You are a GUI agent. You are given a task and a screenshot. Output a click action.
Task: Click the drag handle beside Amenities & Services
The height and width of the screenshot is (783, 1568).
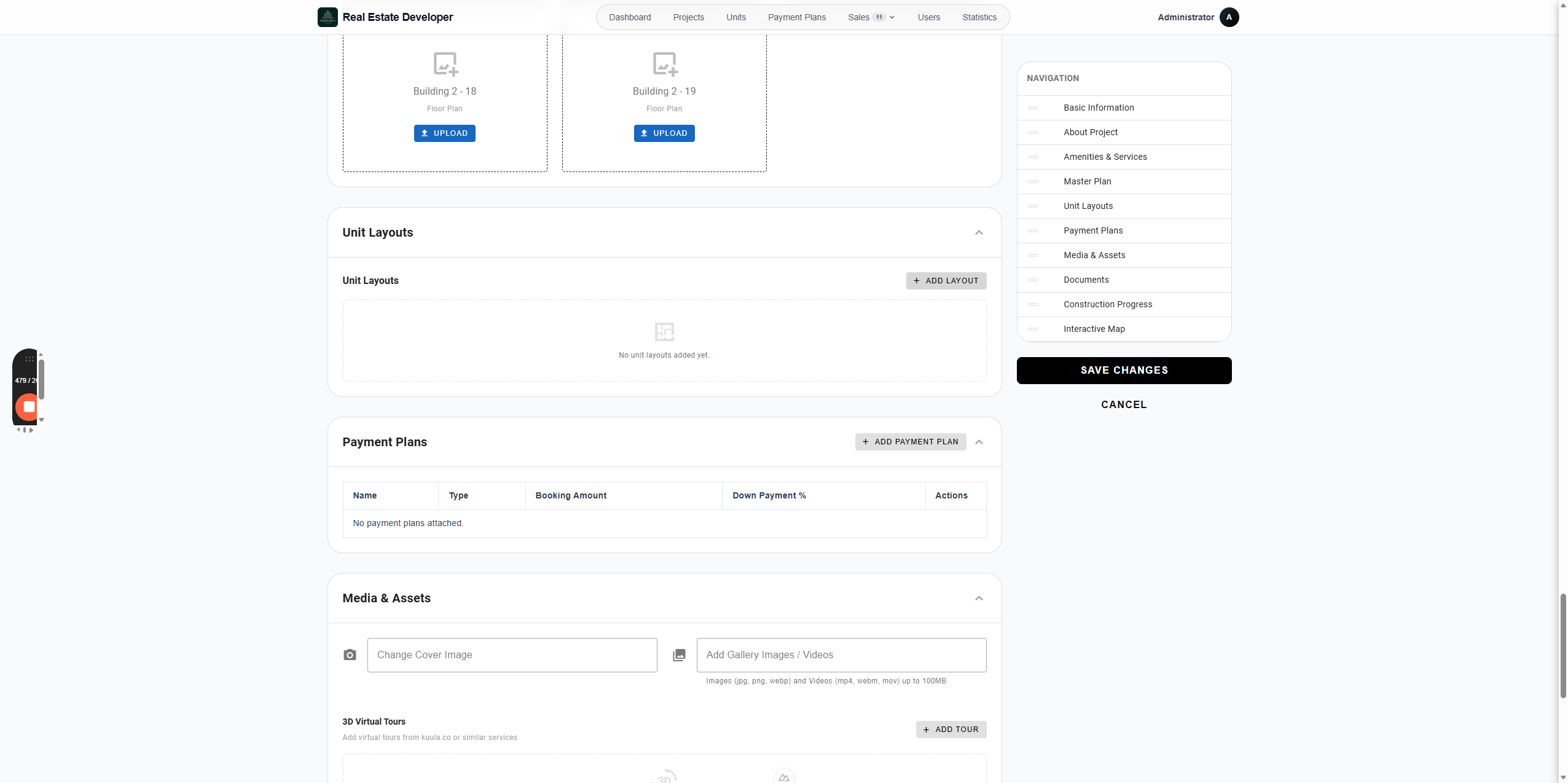coord(1033,157)
